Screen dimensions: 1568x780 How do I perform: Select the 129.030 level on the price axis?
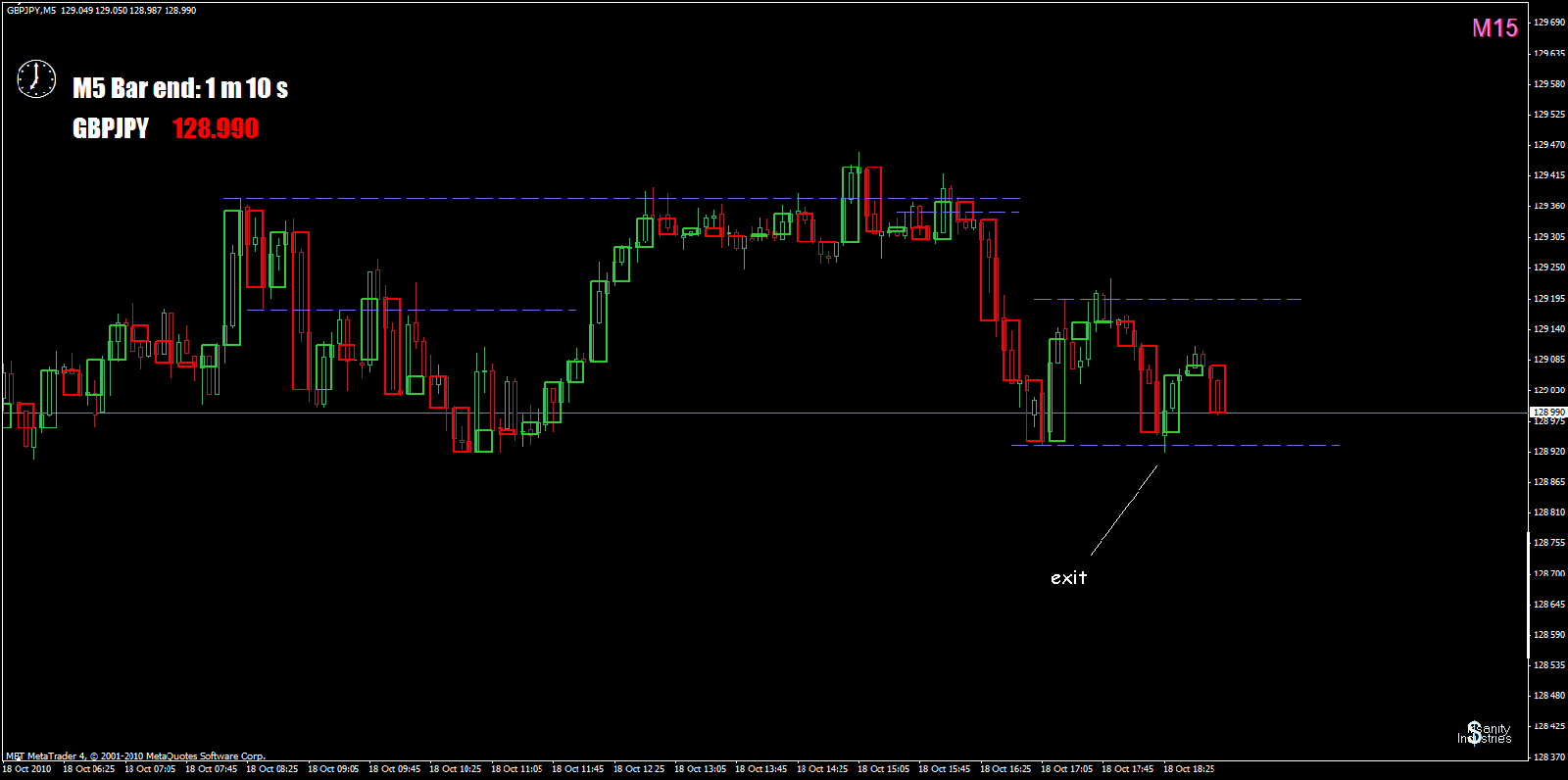1548,389
